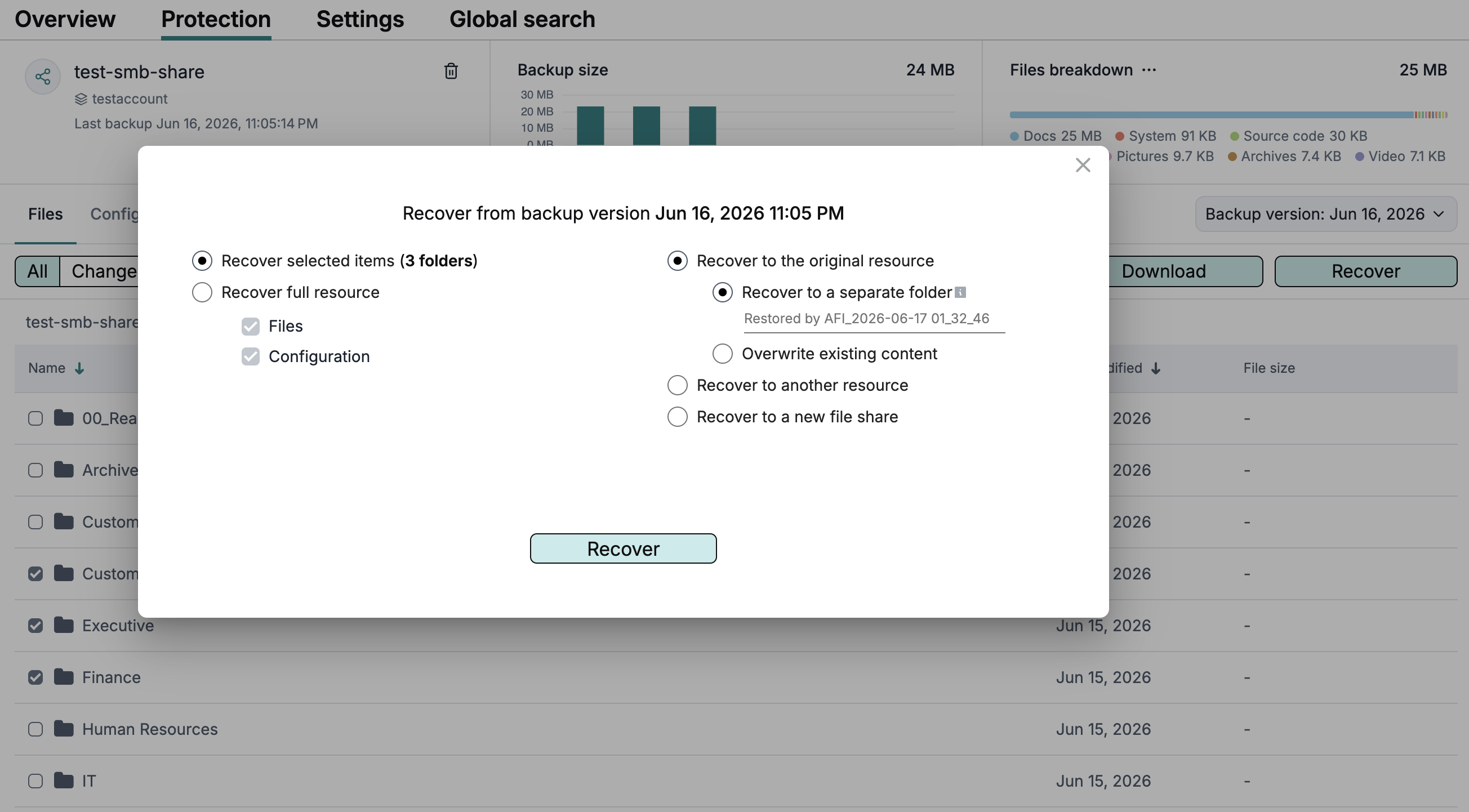Click the Human Resources folder icon

[64, 729]
